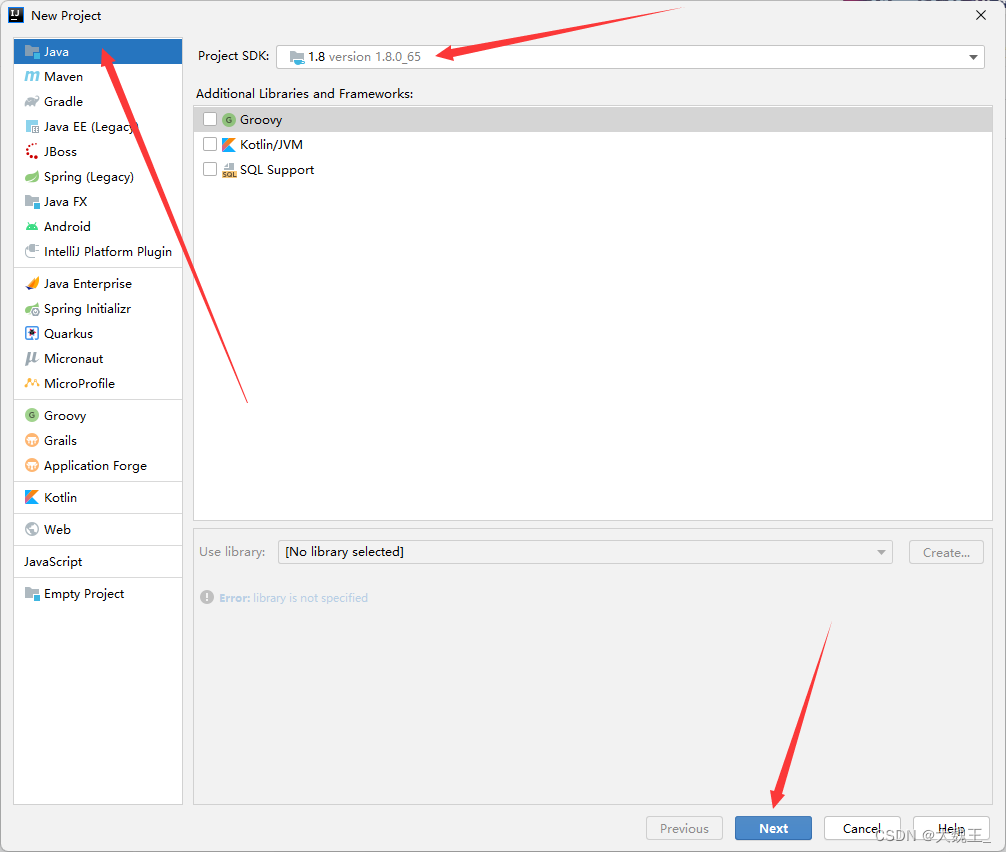Click the Empty Project folder icon
Viewport: 1006px width, 852px height.
[32, 593]
